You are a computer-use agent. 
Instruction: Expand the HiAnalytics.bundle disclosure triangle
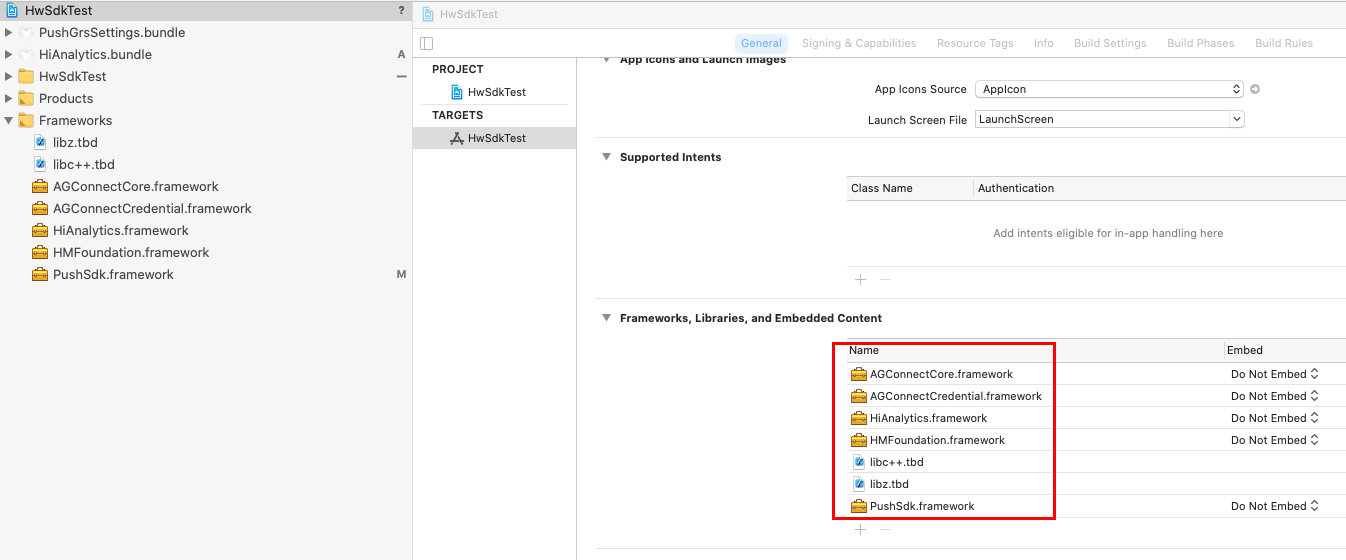(x=8, y=54)
